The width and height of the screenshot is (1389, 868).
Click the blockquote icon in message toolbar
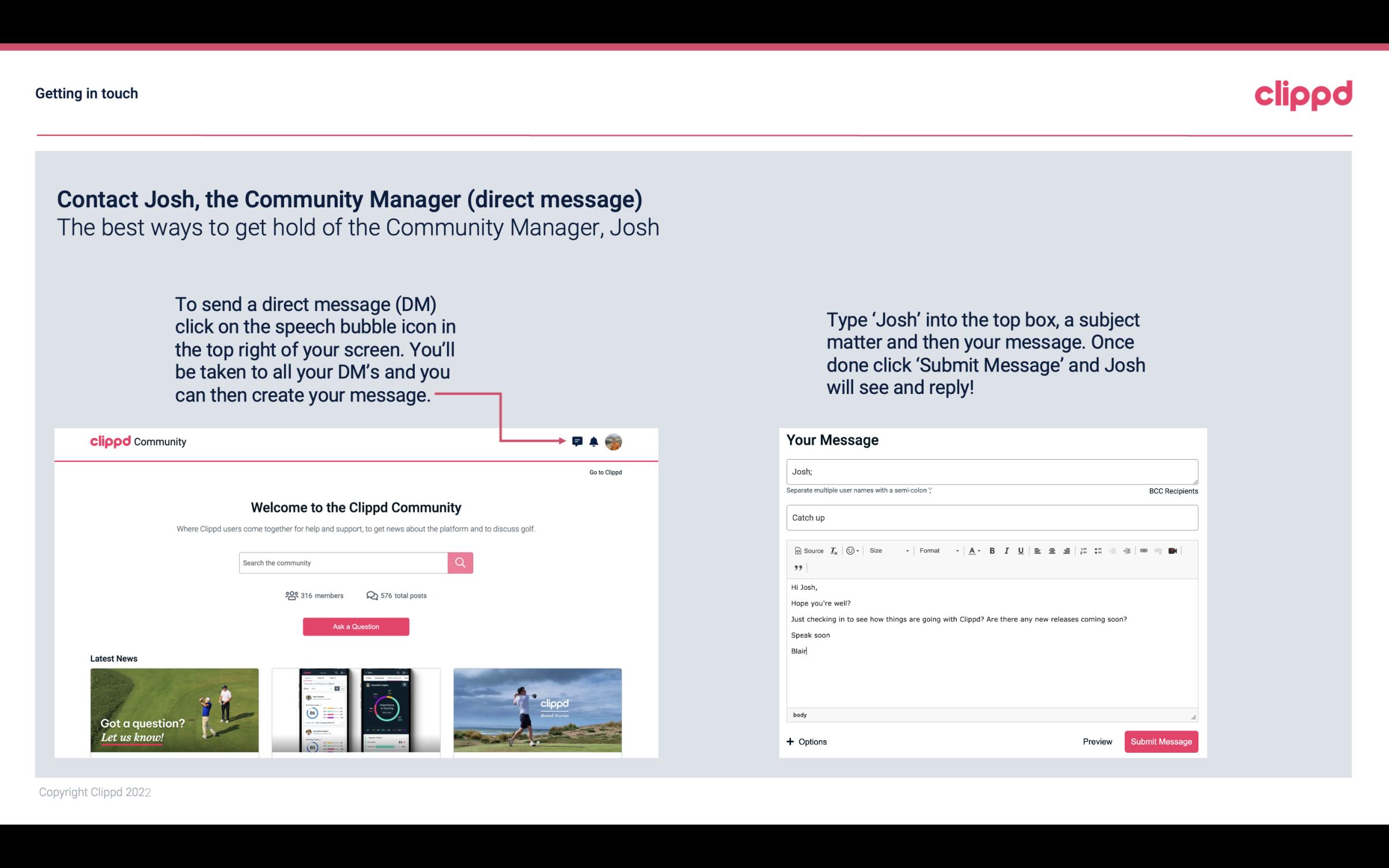[798, 567]
